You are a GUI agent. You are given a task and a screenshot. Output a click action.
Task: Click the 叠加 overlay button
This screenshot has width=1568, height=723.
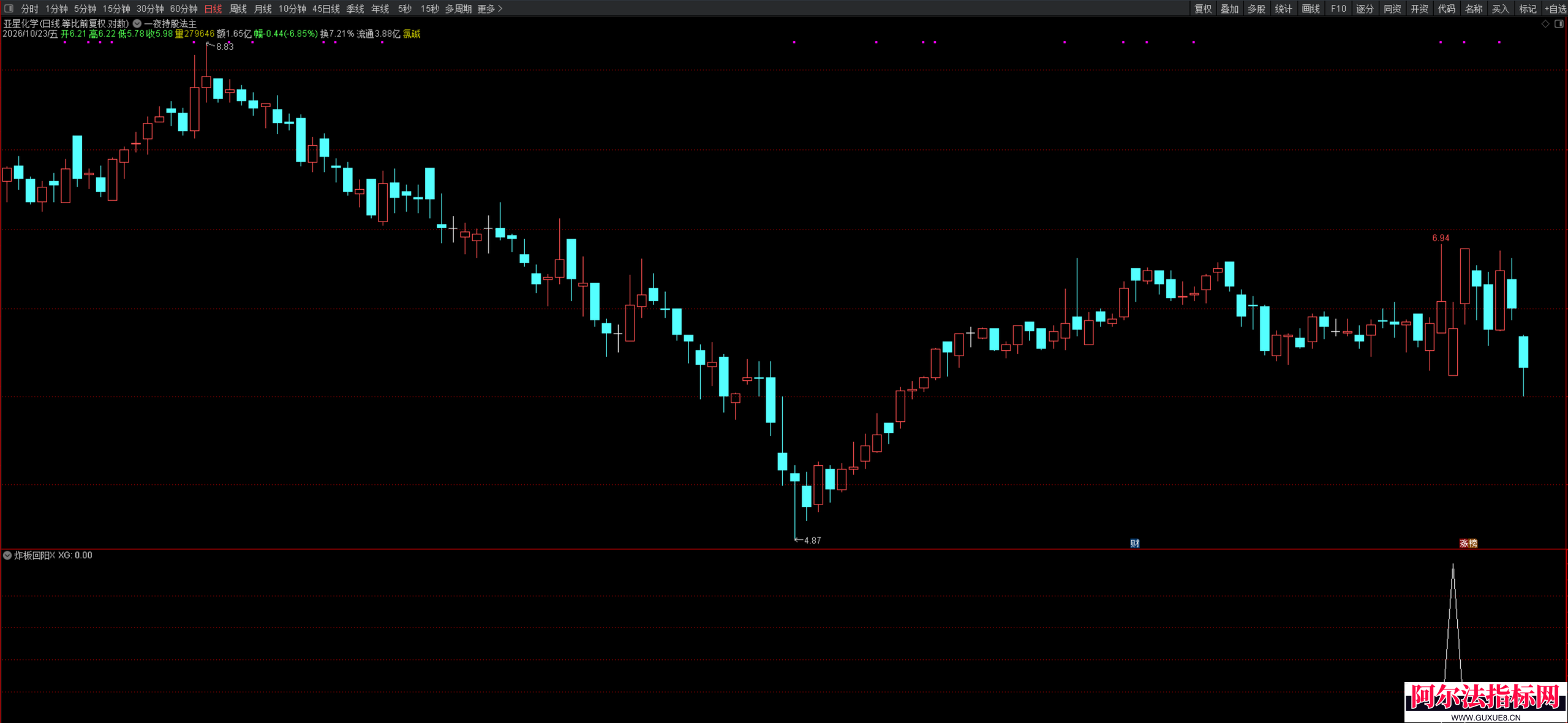(x=1229, y=9)
